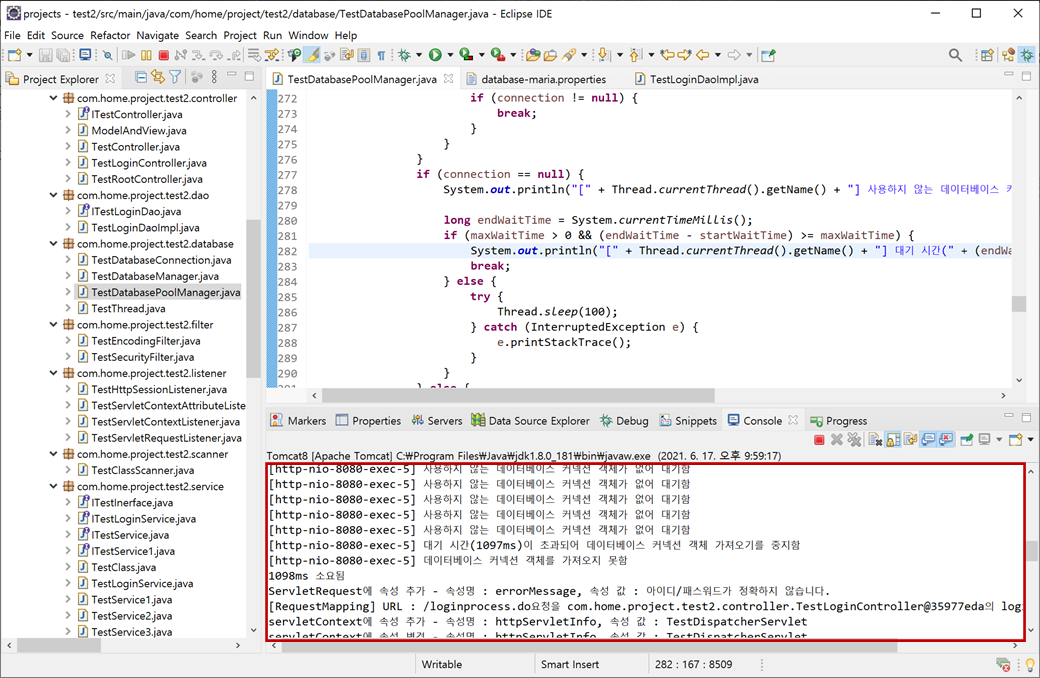Click Collapse All in Project Explorer

141,78
